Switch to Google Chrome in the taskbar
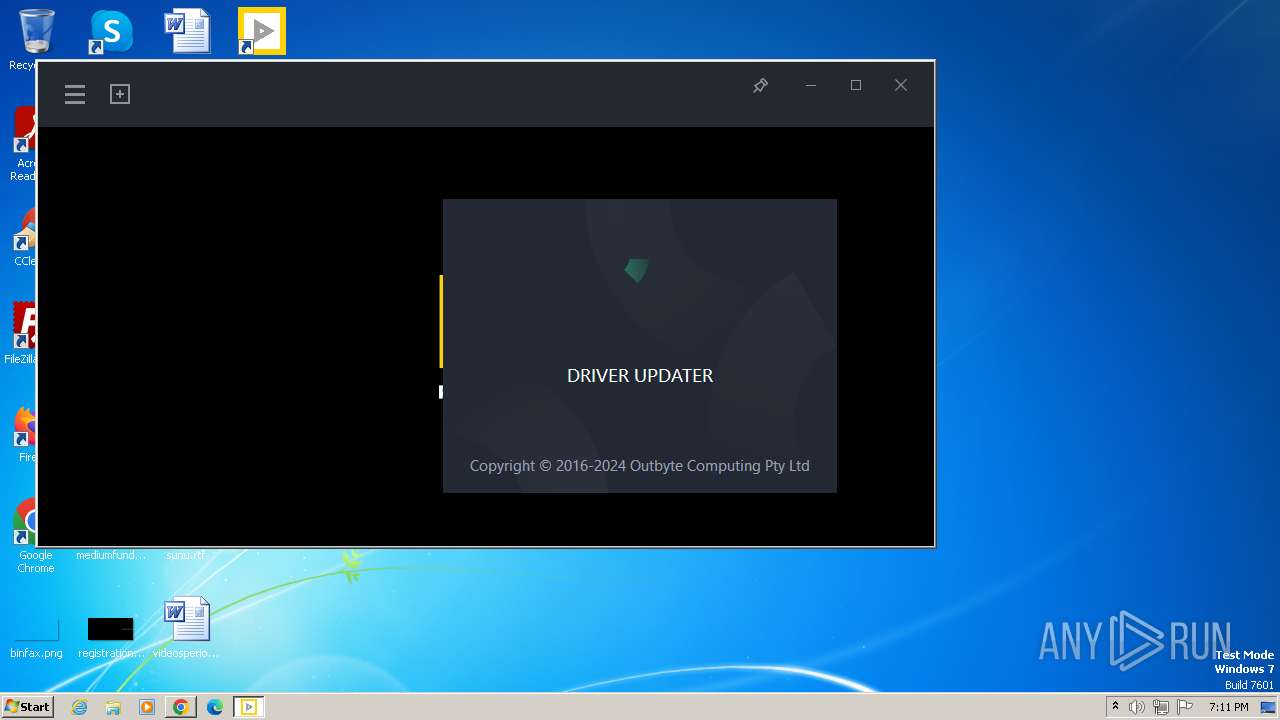The width and height of the screenshot is (1280, 720). pyautogui.click(x=181, y=707)
